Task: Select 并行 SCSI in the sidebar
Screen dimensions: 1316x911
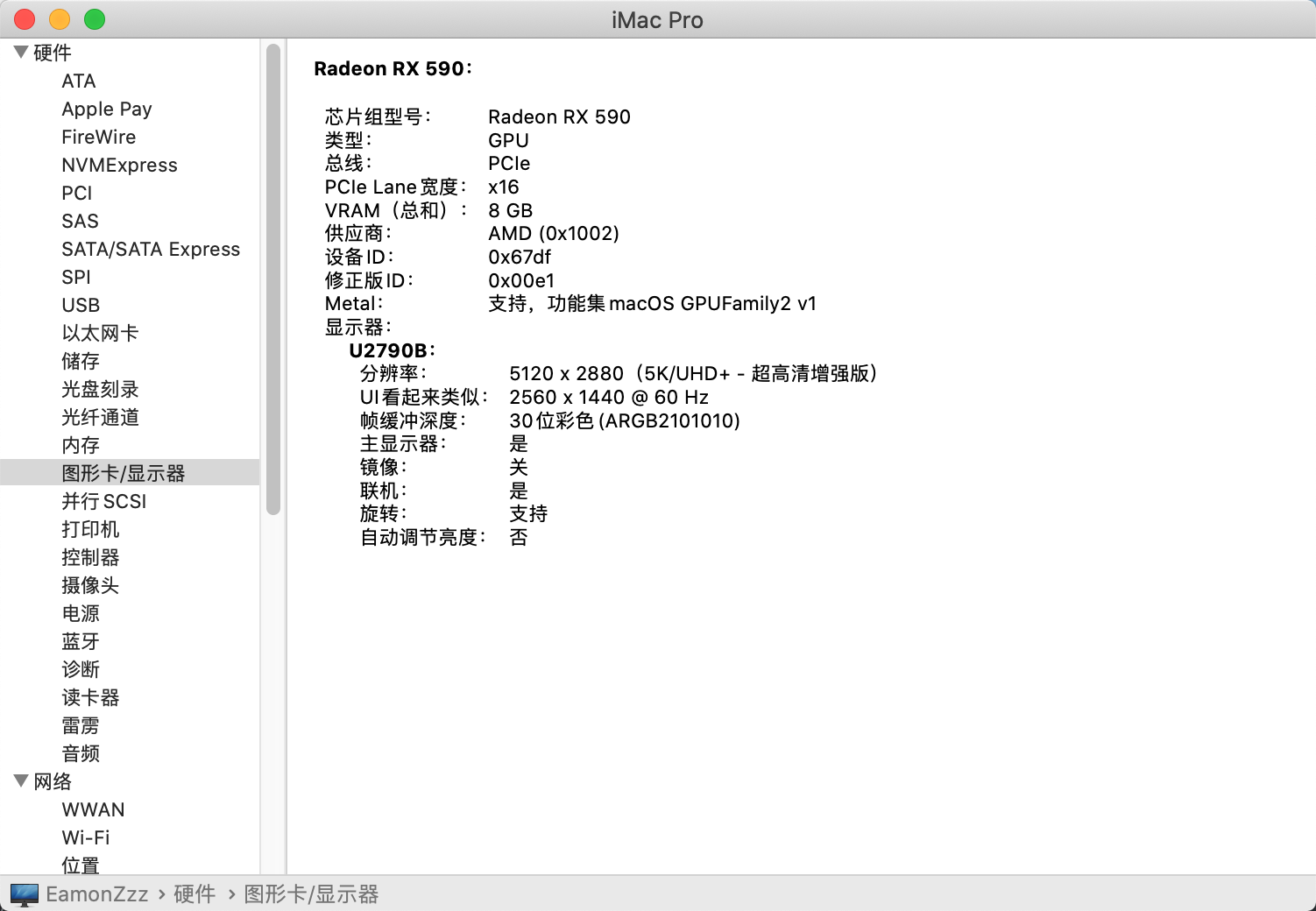Action: pos(104,501)
